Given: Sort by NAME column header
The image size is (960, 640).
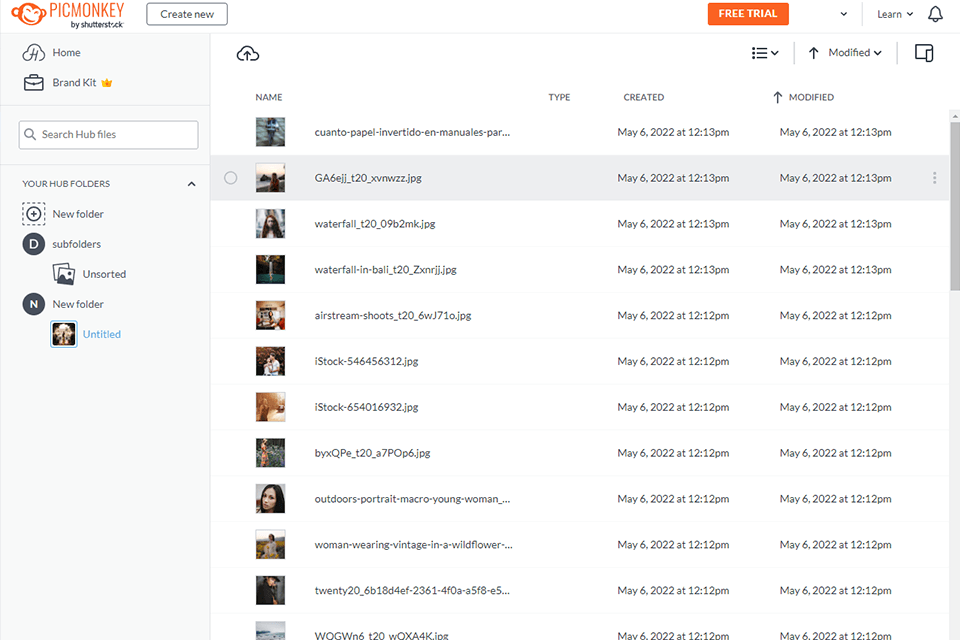Looking at the screenshot, I should [x=269, y=97].
